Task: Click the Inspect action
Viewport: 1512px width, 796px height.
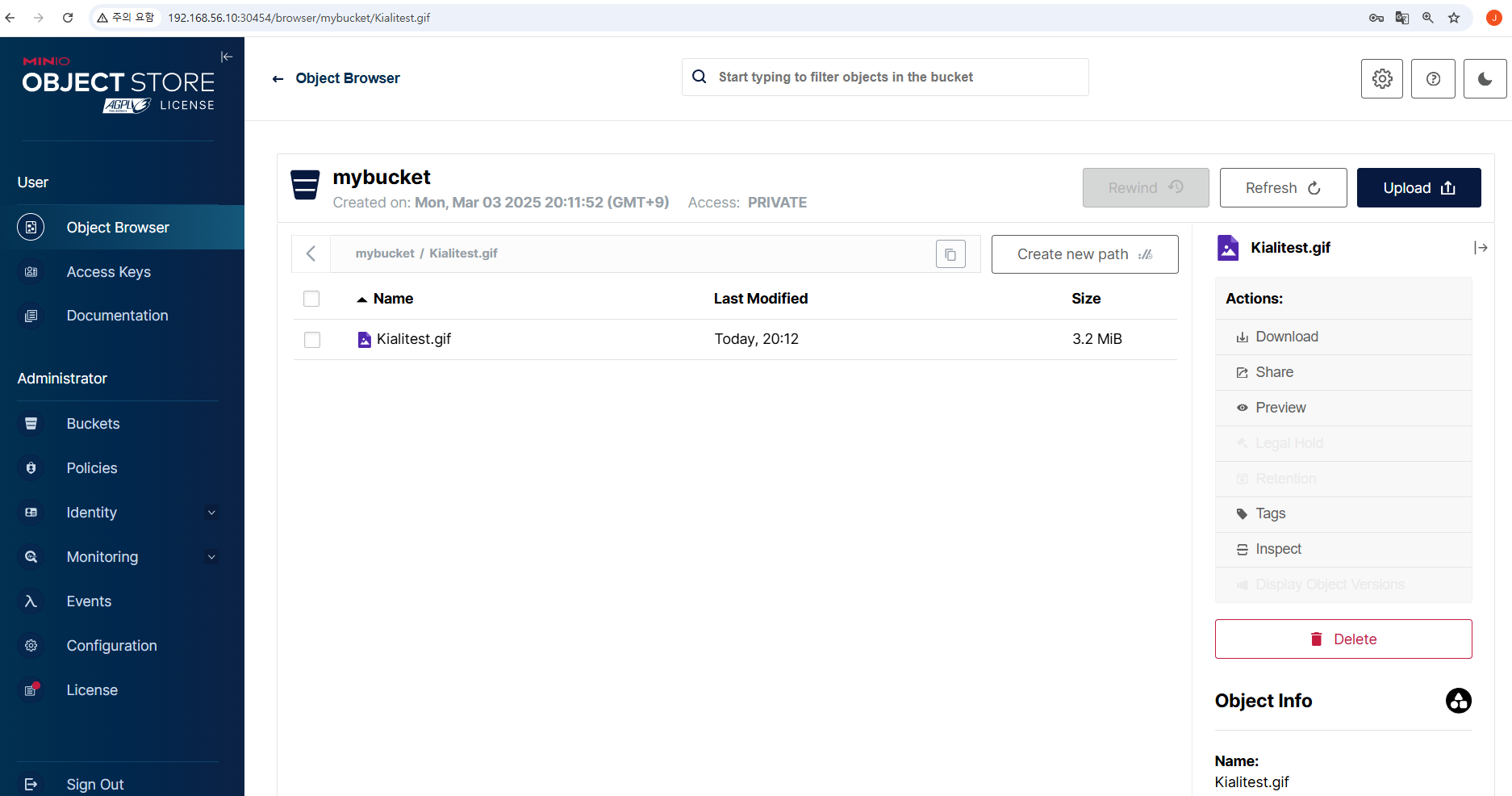Action: tap(1343, 549)
